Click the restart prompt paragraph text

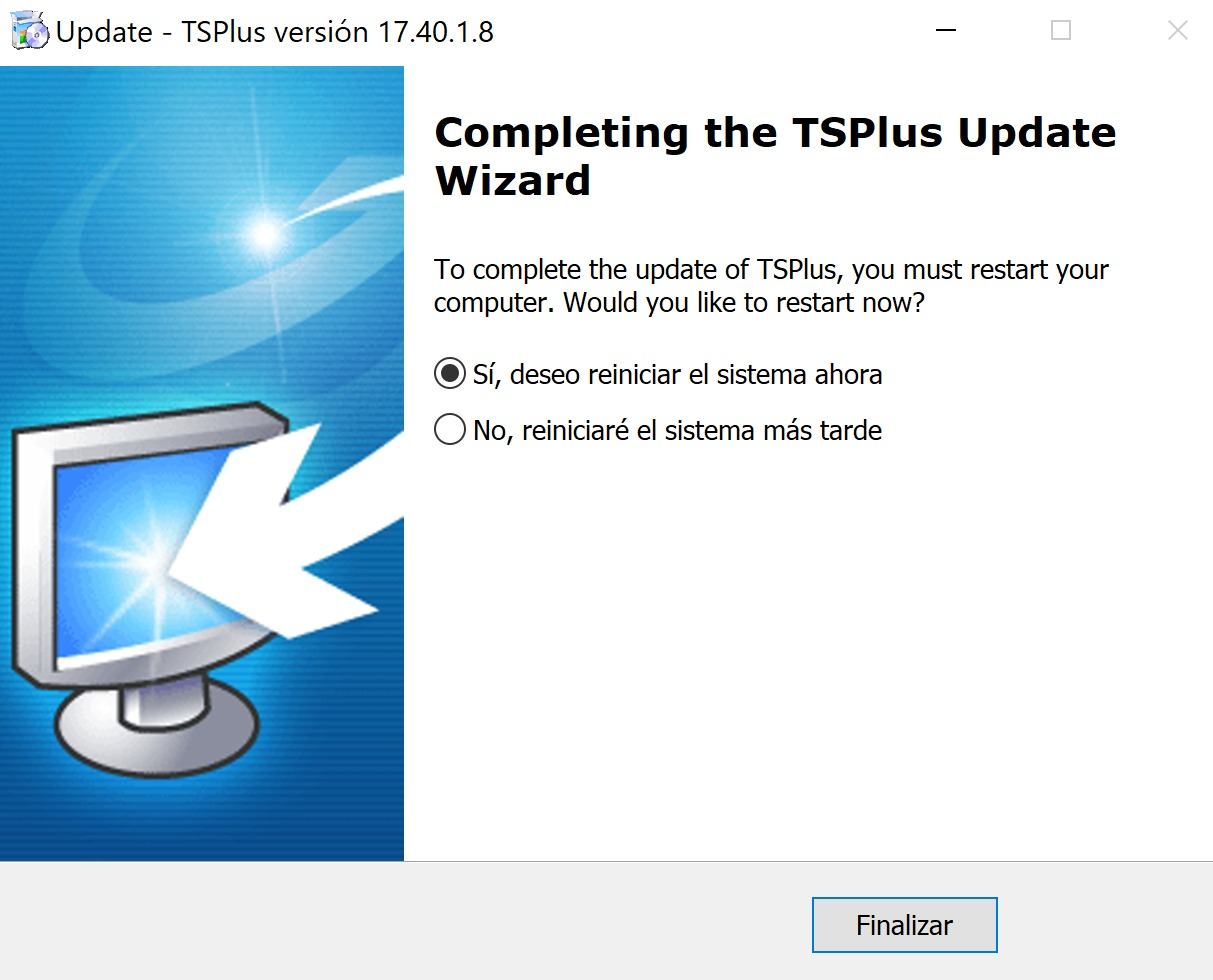pyautogui.click(x=771, y=286)
